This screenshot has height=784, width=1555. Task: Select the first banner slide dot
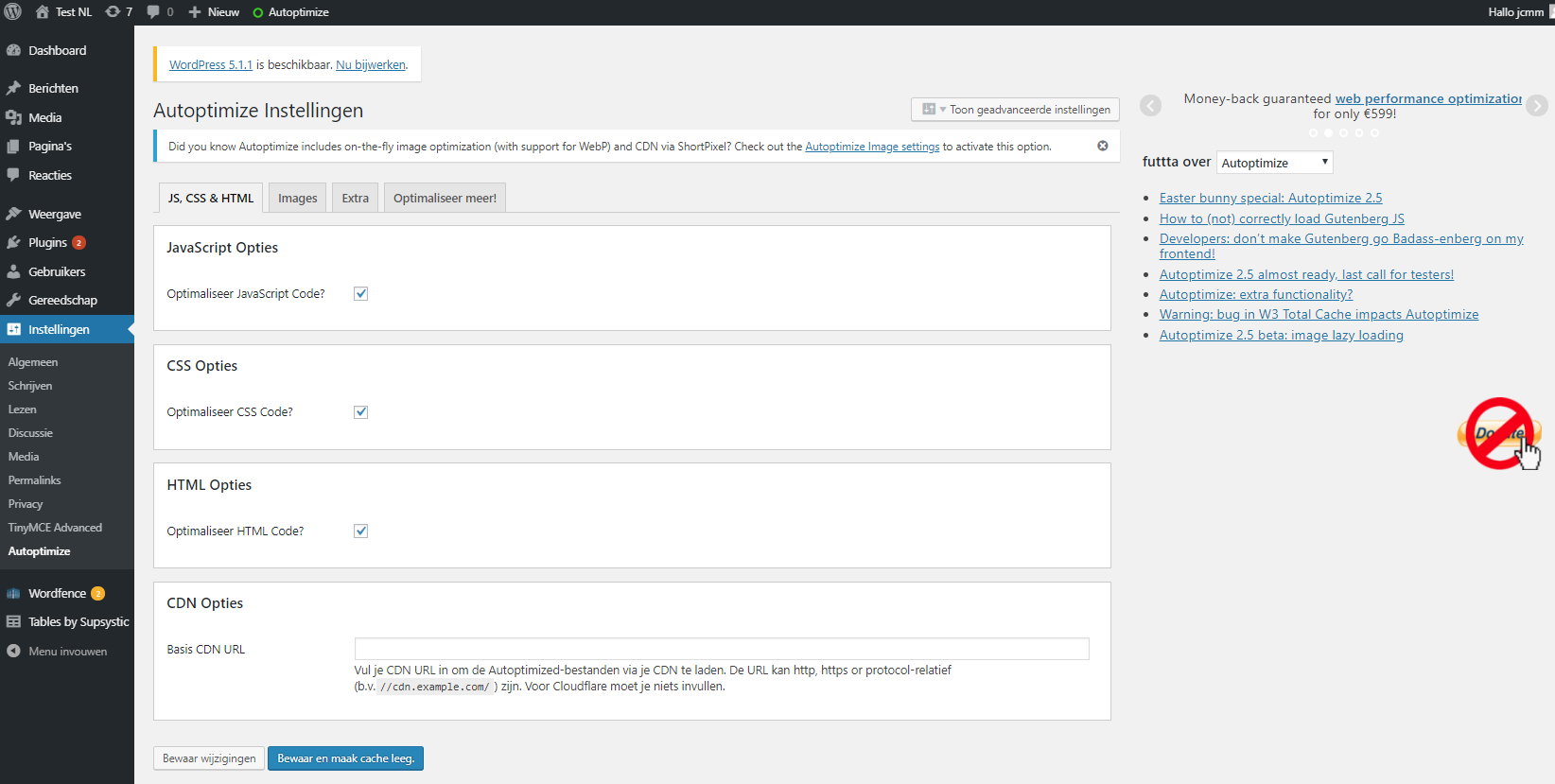point(1313,133)
